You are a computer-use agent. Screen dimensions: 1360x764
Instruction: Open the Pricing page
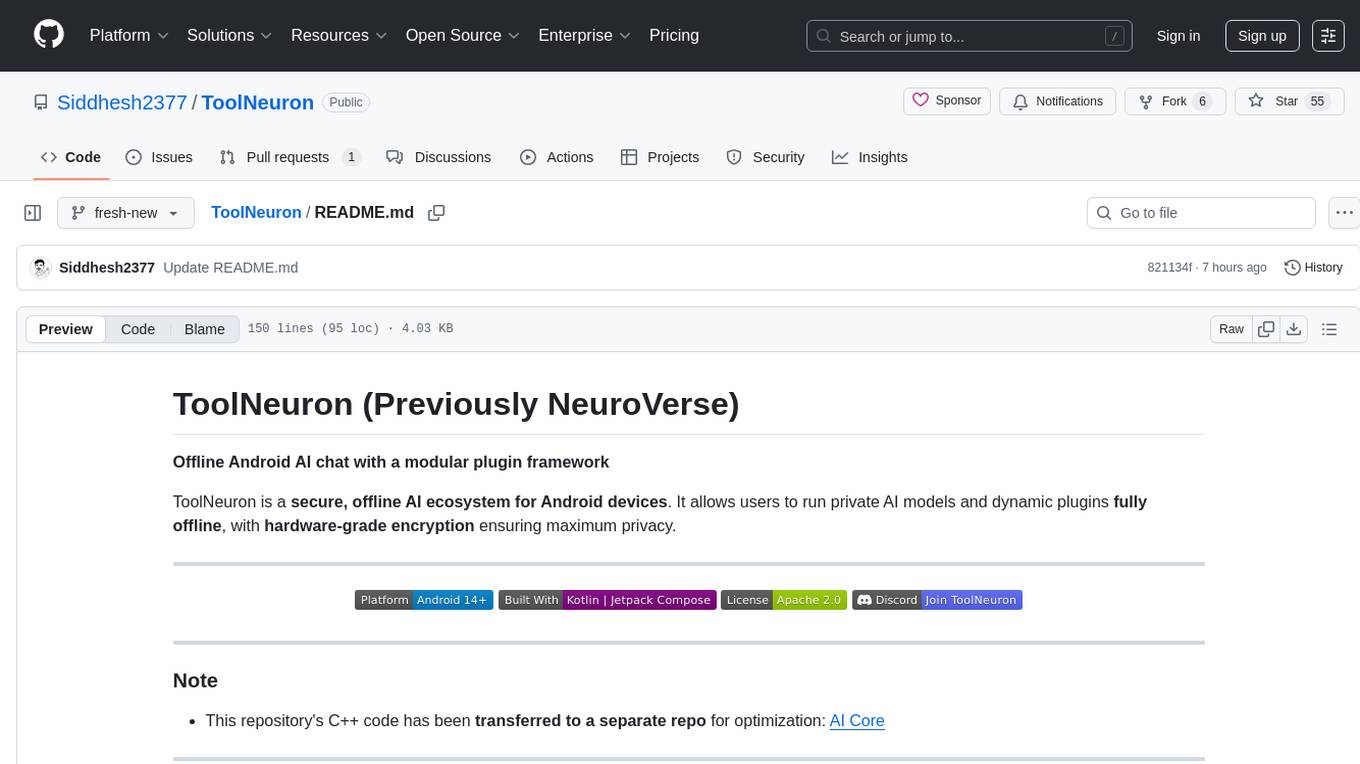pyautogui.click(x=674, y=35)
